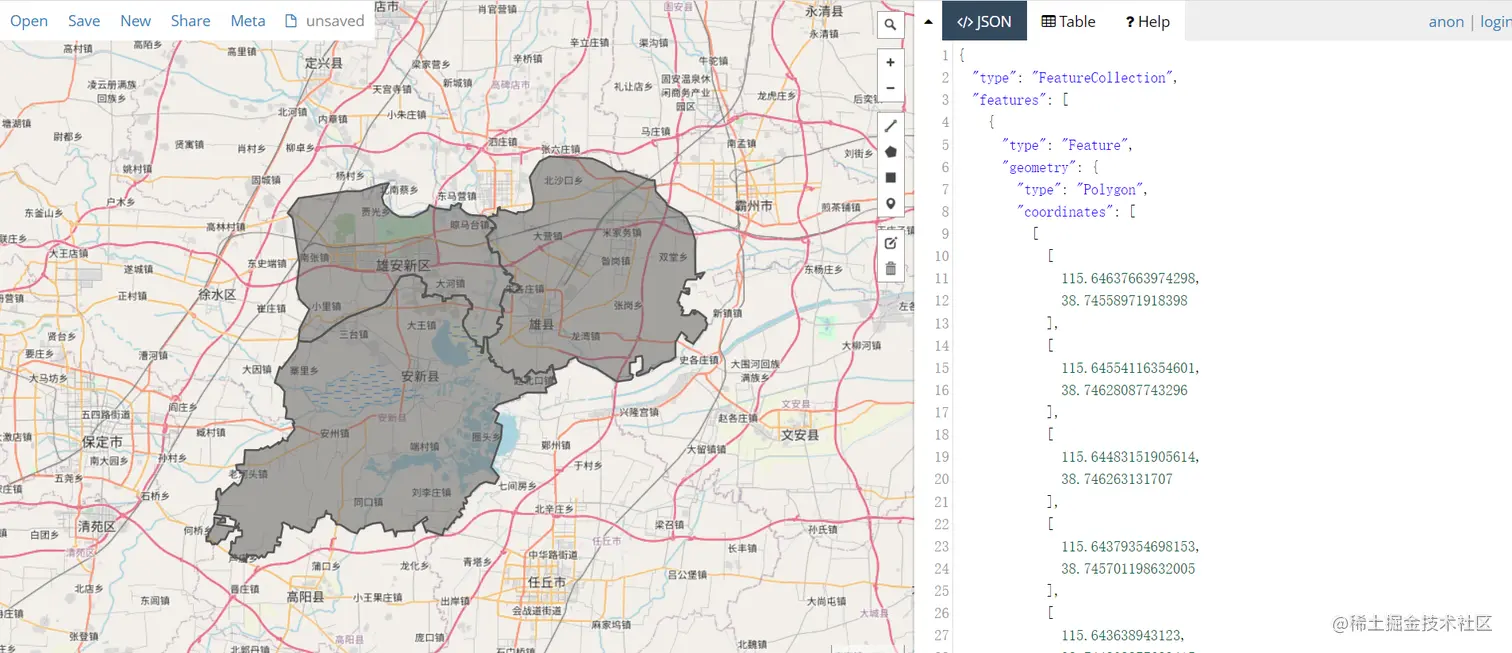Switch to the Table tab
Viewport: 1512px width, 653px height.
(x=1067, y=21)
